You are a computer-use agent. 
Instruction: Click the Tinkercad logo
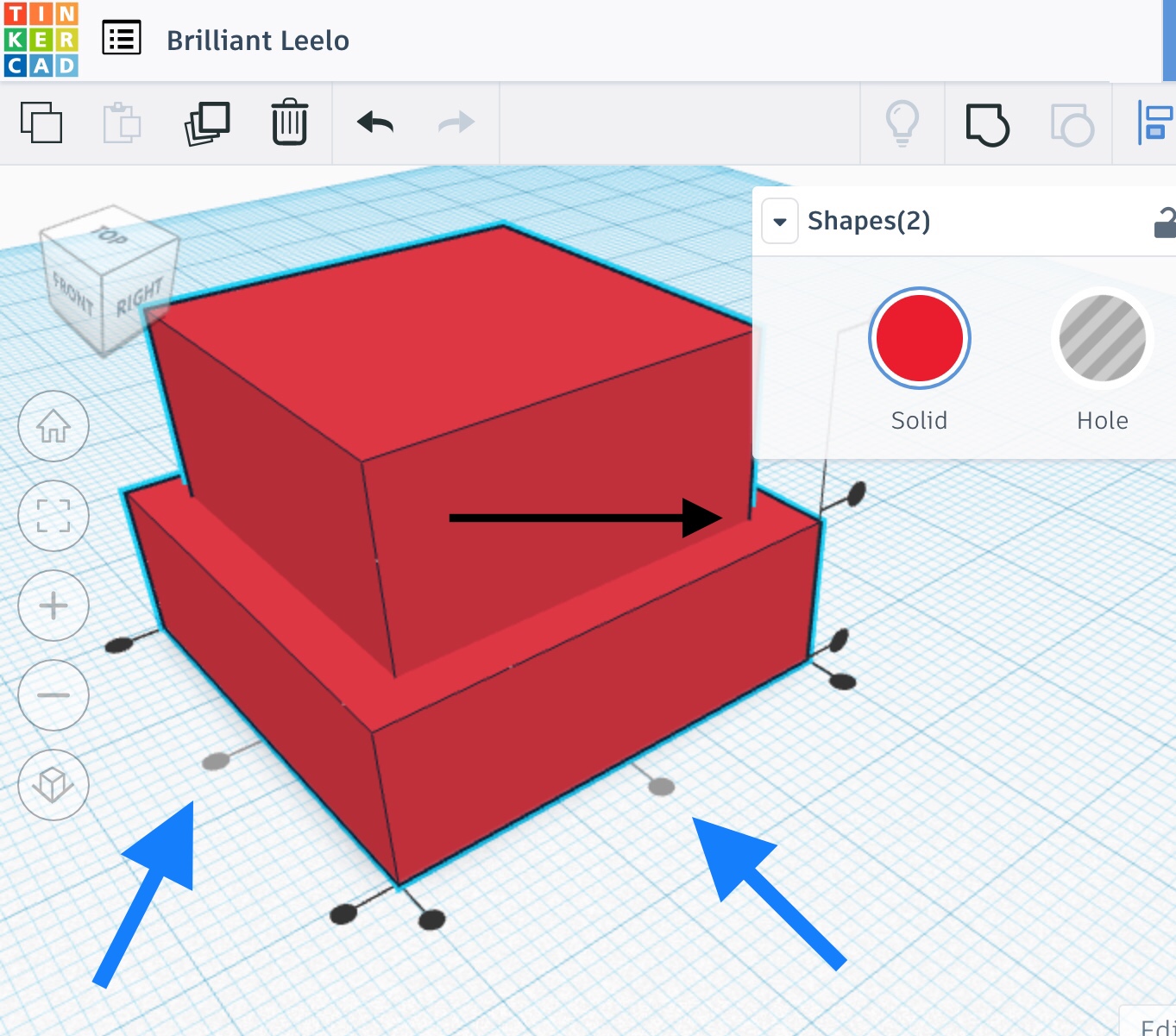tap(41, 40)
